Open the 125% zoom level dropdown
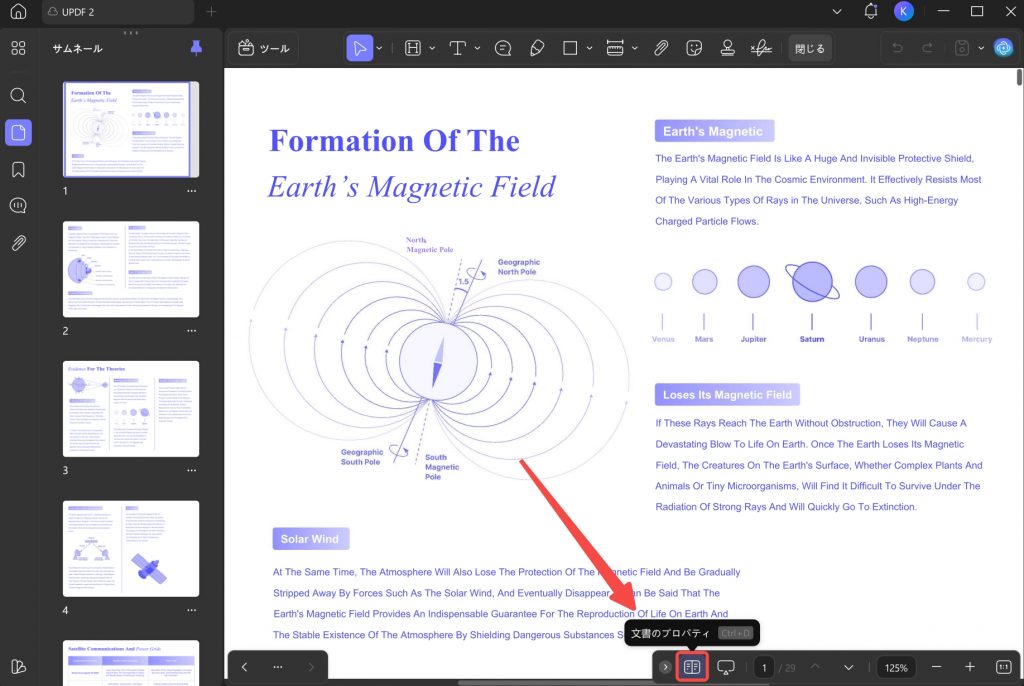1024x686 pixels. (896, 668)
